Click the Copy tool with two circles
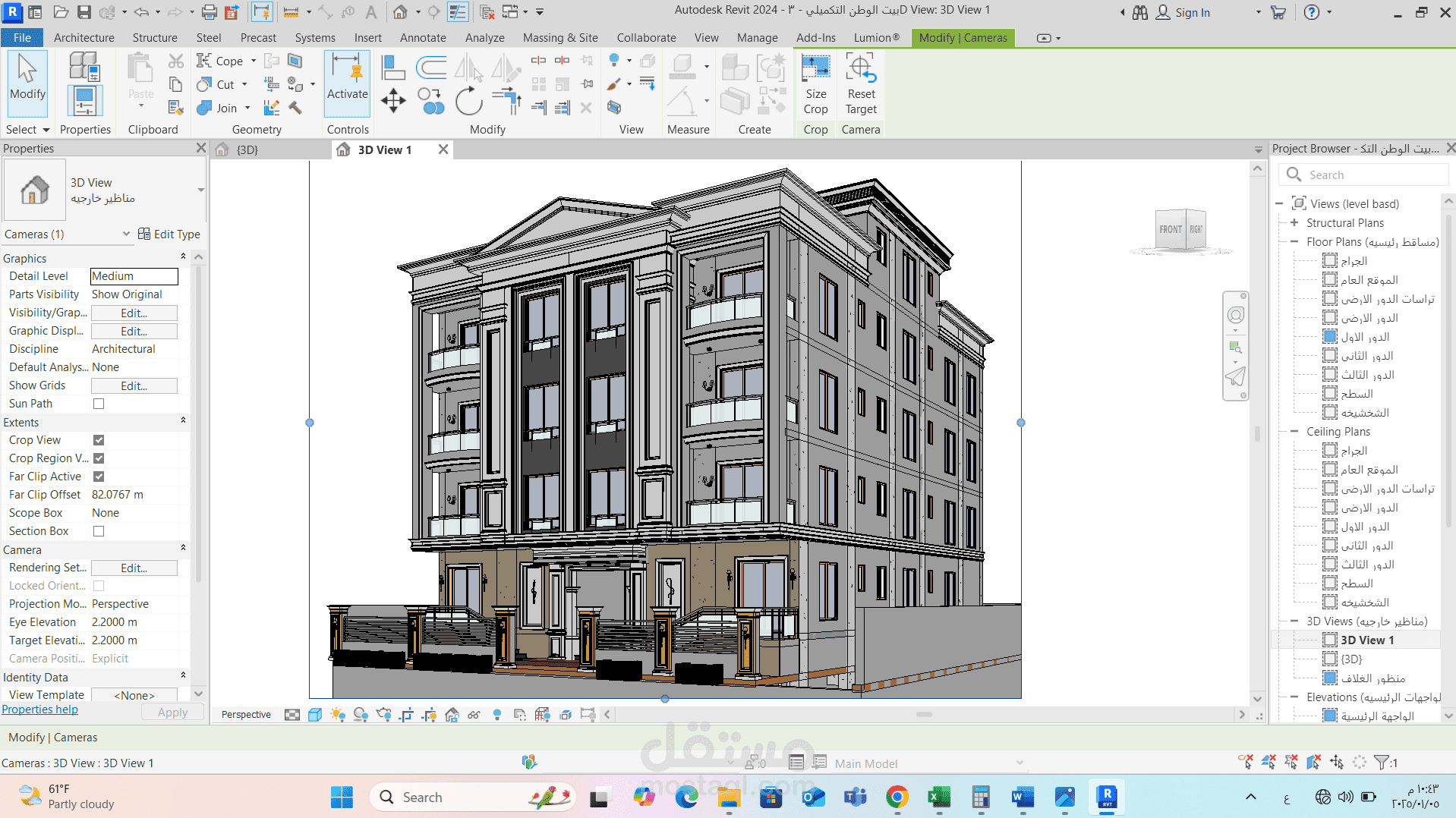The image size is (1456, 818). pos(430,101)
